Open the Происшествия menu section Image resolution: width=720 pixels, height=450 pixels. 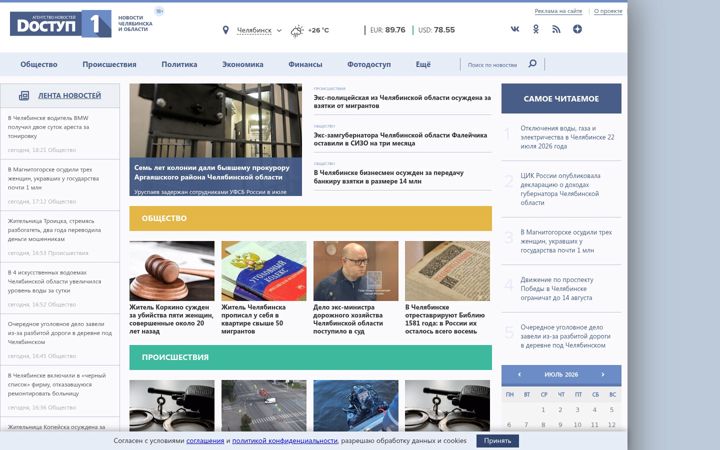coord(109,64)
